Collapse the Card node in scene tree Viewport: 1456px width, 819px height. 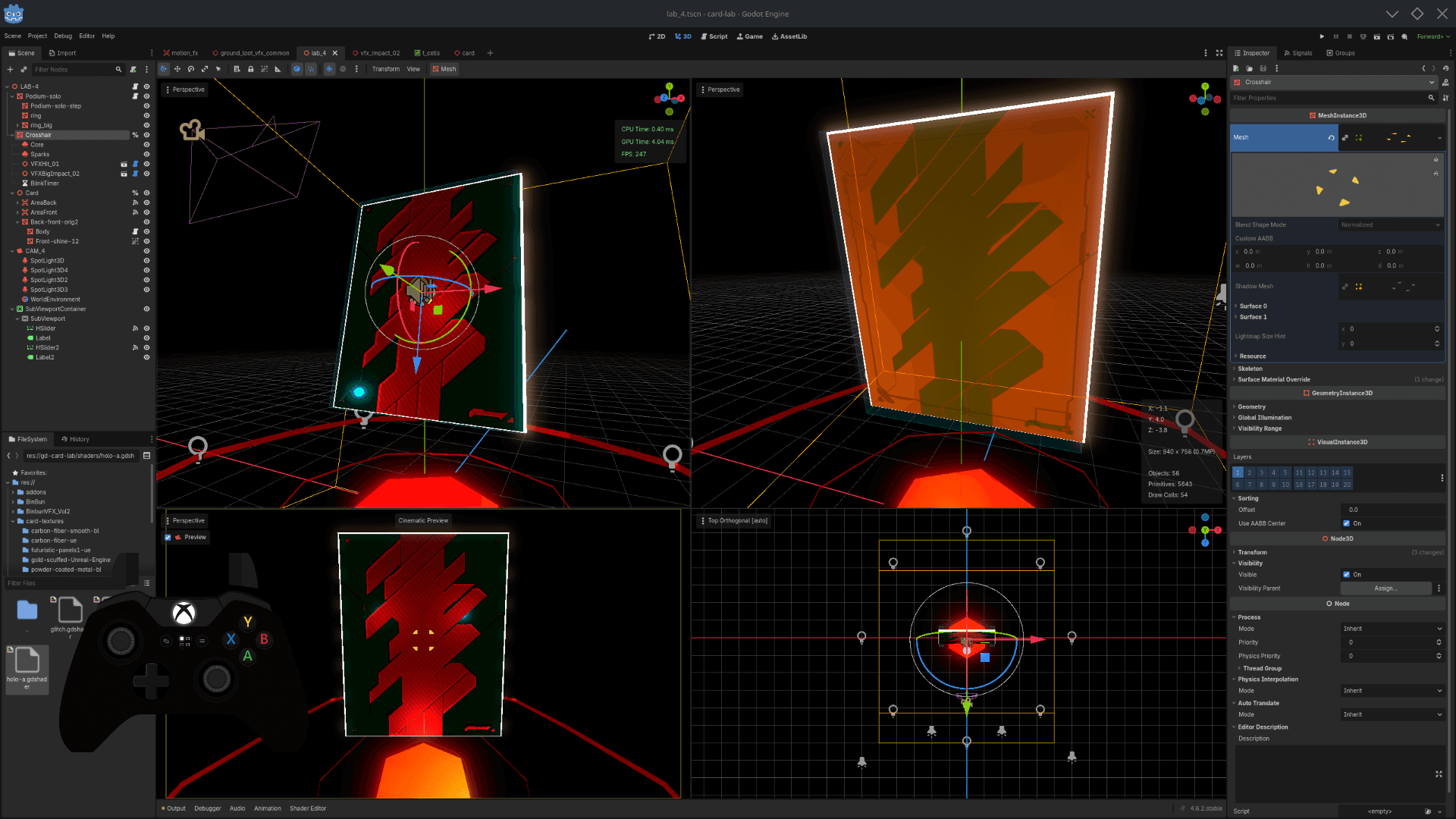(x=12, y=193)
